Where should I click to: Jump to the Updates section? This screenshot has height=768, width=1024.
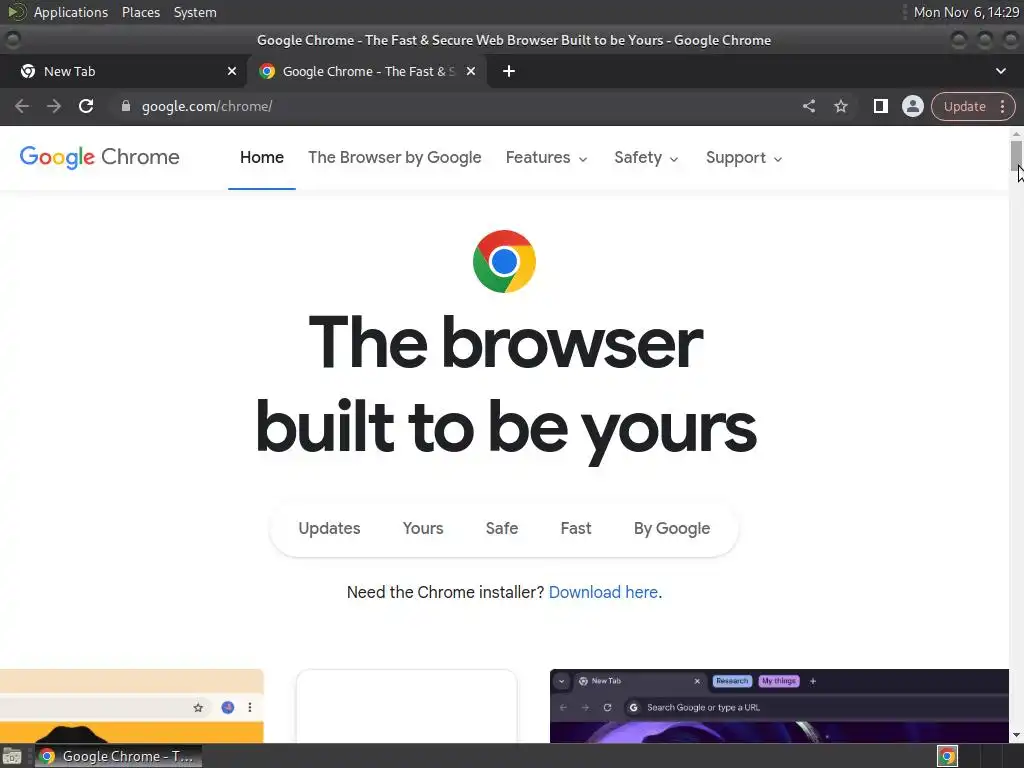click(329, 528)
